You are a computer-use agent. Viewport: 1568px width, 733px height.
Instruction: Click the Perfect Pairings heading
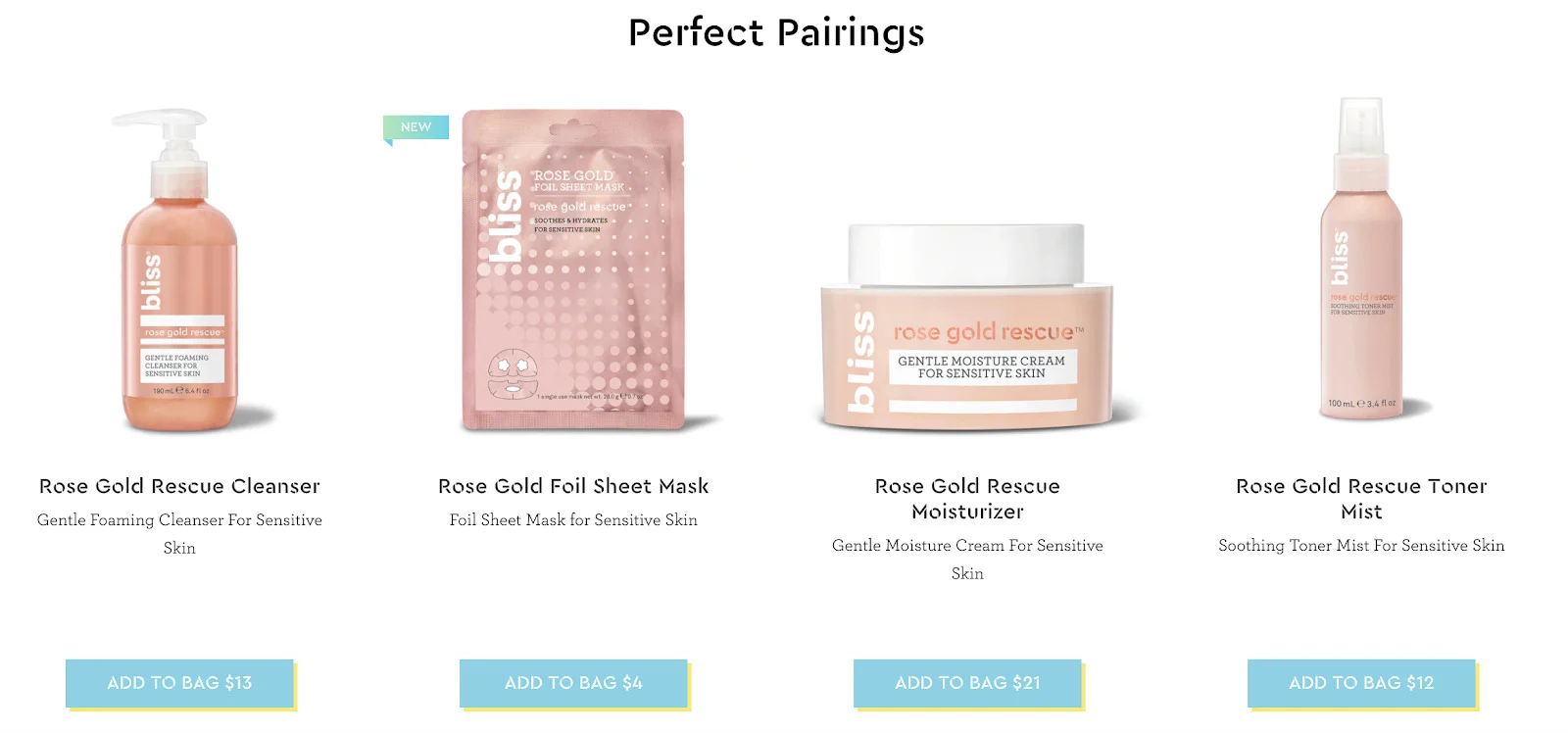[776, 32]
